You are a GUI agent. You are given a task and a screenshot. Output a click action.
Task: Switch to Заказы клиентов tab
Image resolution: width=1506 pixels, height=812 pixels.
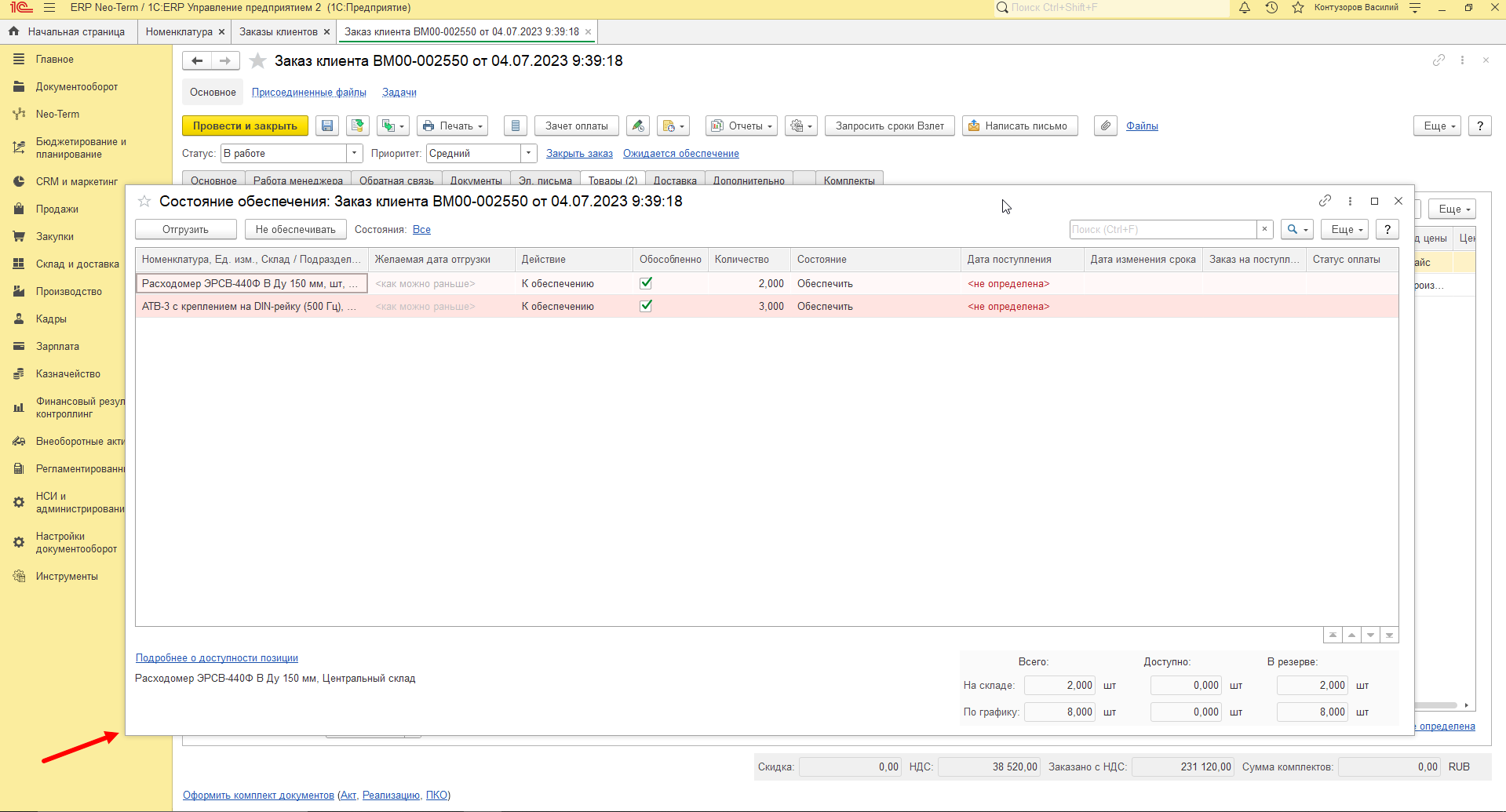tap(278, 31)
